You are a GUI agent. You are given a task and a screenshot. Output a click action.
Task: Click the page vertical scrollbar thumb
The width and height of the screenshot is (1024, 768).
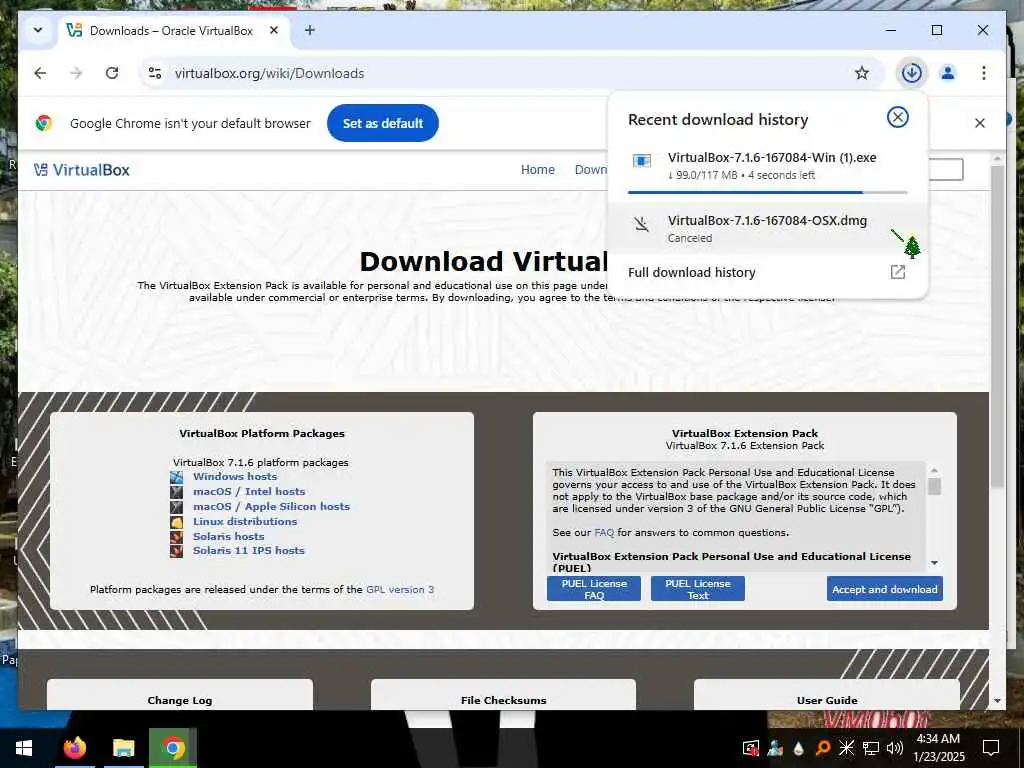click(x=997, y=327)
